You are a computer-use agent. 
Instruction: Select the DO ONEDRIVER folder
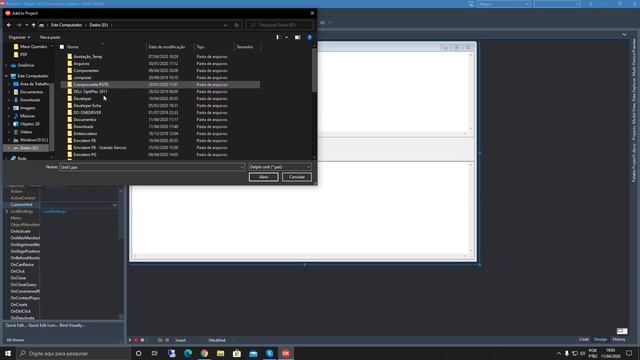(x=87, y=113)
